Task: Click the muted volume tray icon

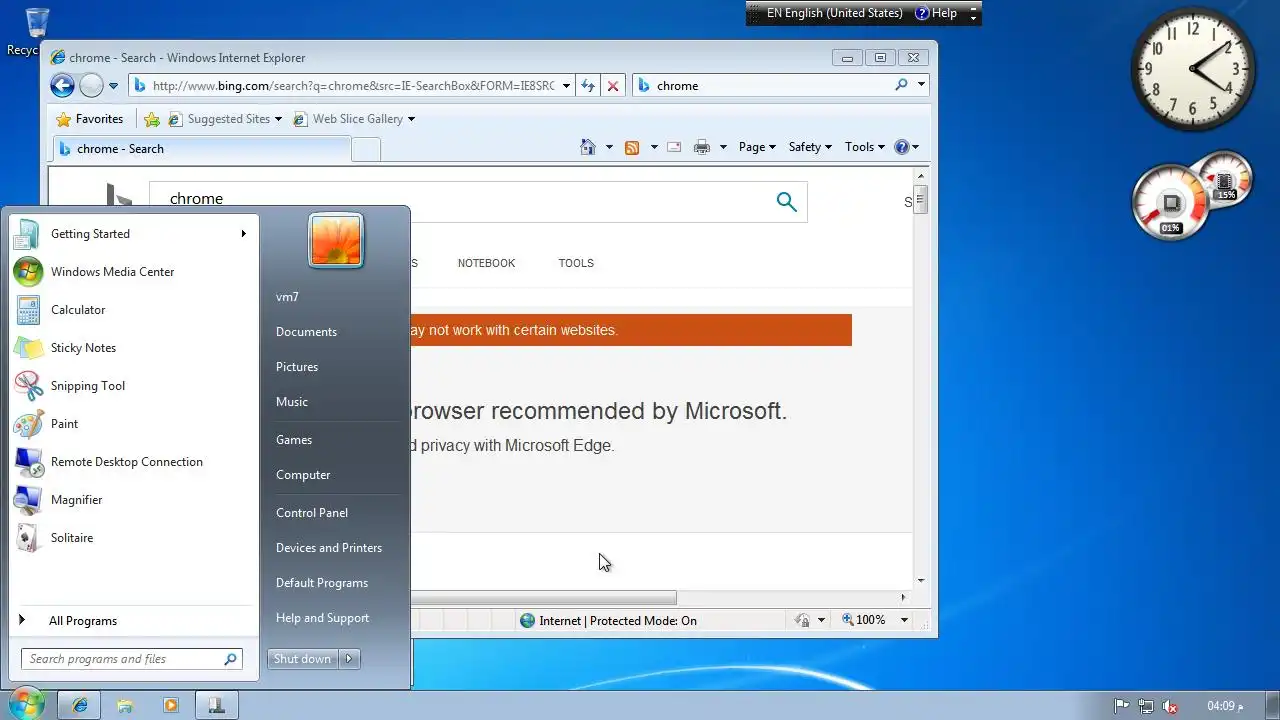Action: pos(1170,706)
